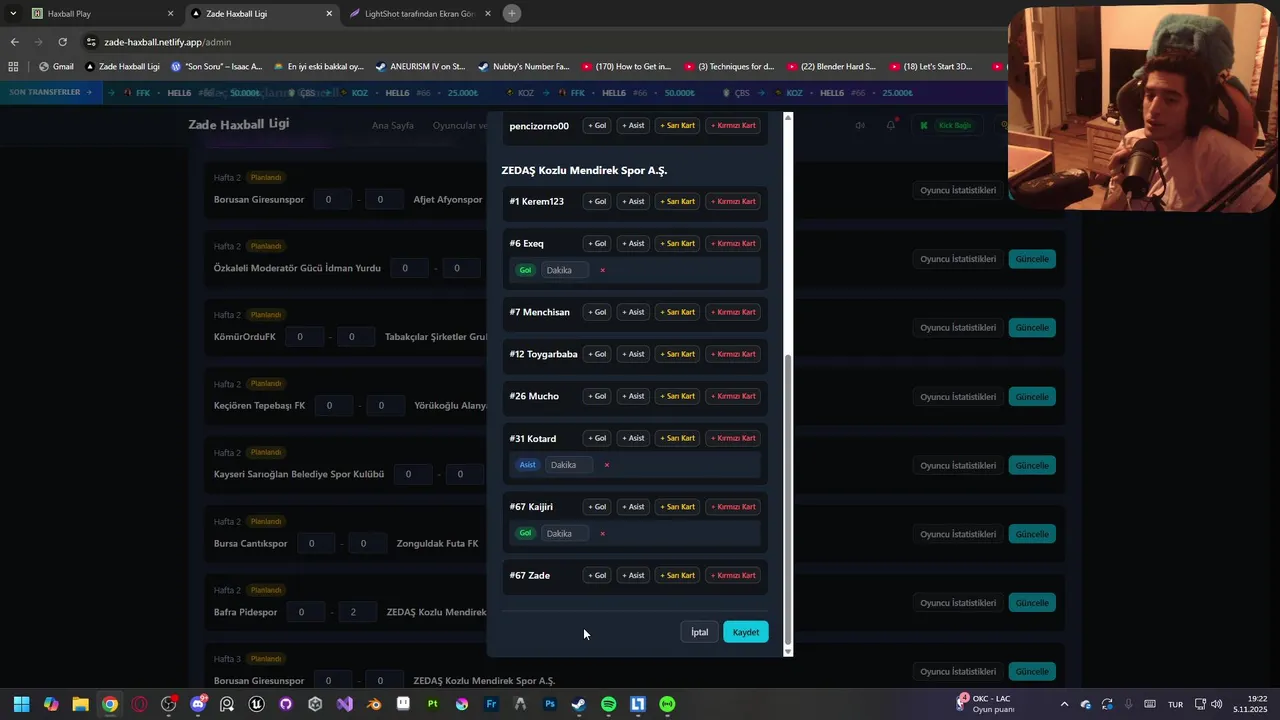
Task: Switch to Chrome in the taskbar
Action: click(109, 704)
